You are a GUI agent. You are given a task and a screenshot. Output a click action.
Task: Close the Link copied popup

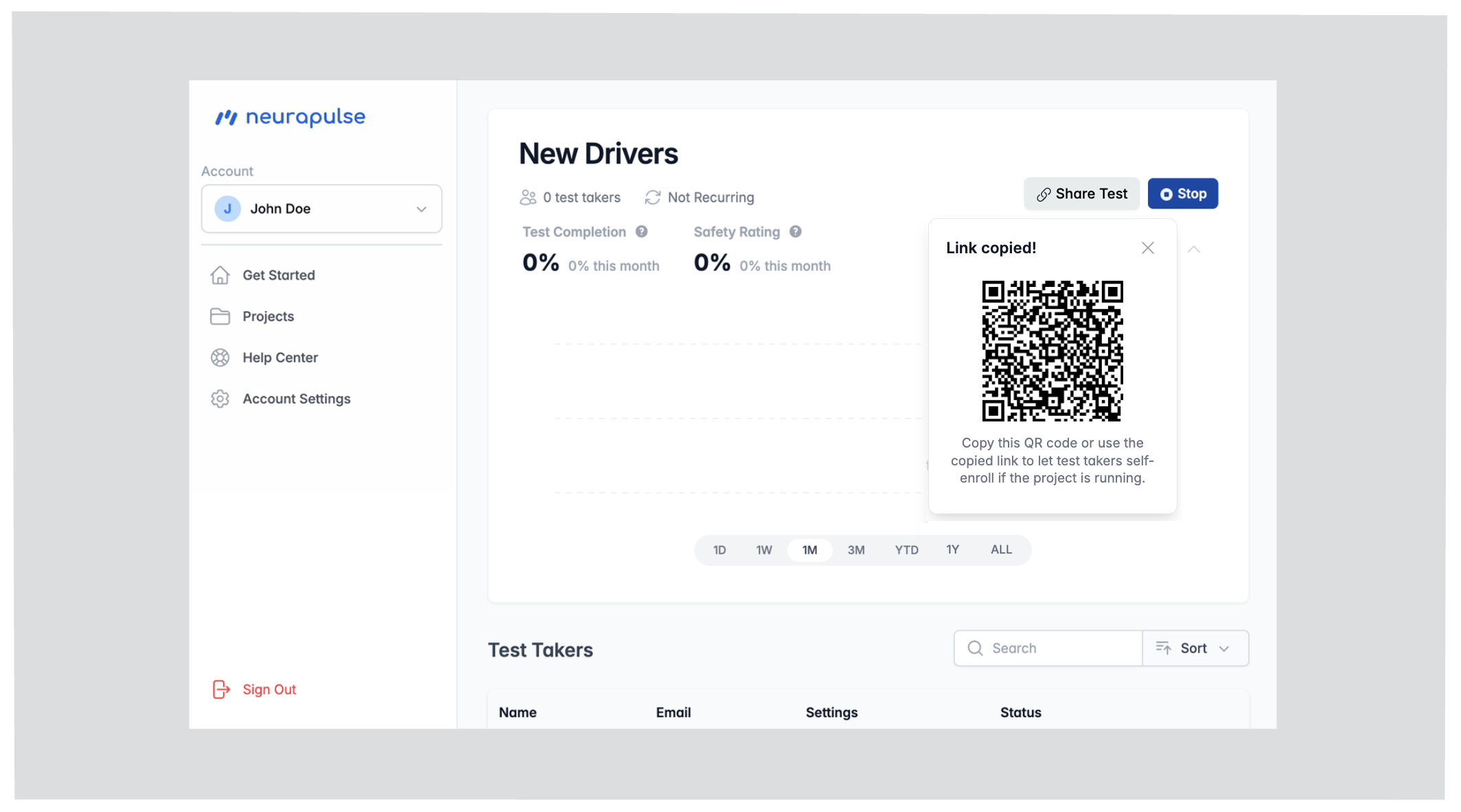1148,248
